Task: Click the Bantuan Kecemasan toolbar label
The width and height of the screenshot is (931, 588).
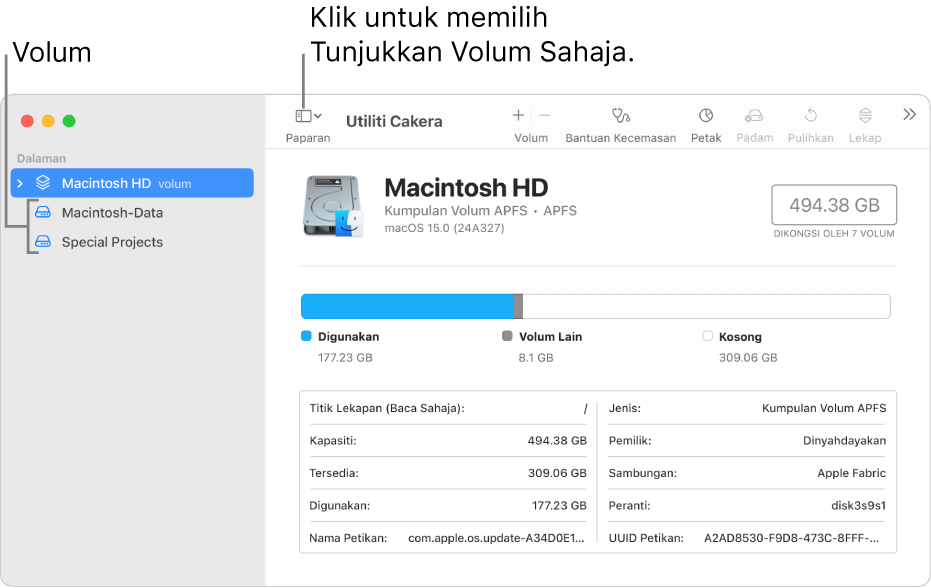Action: [620, 138]
